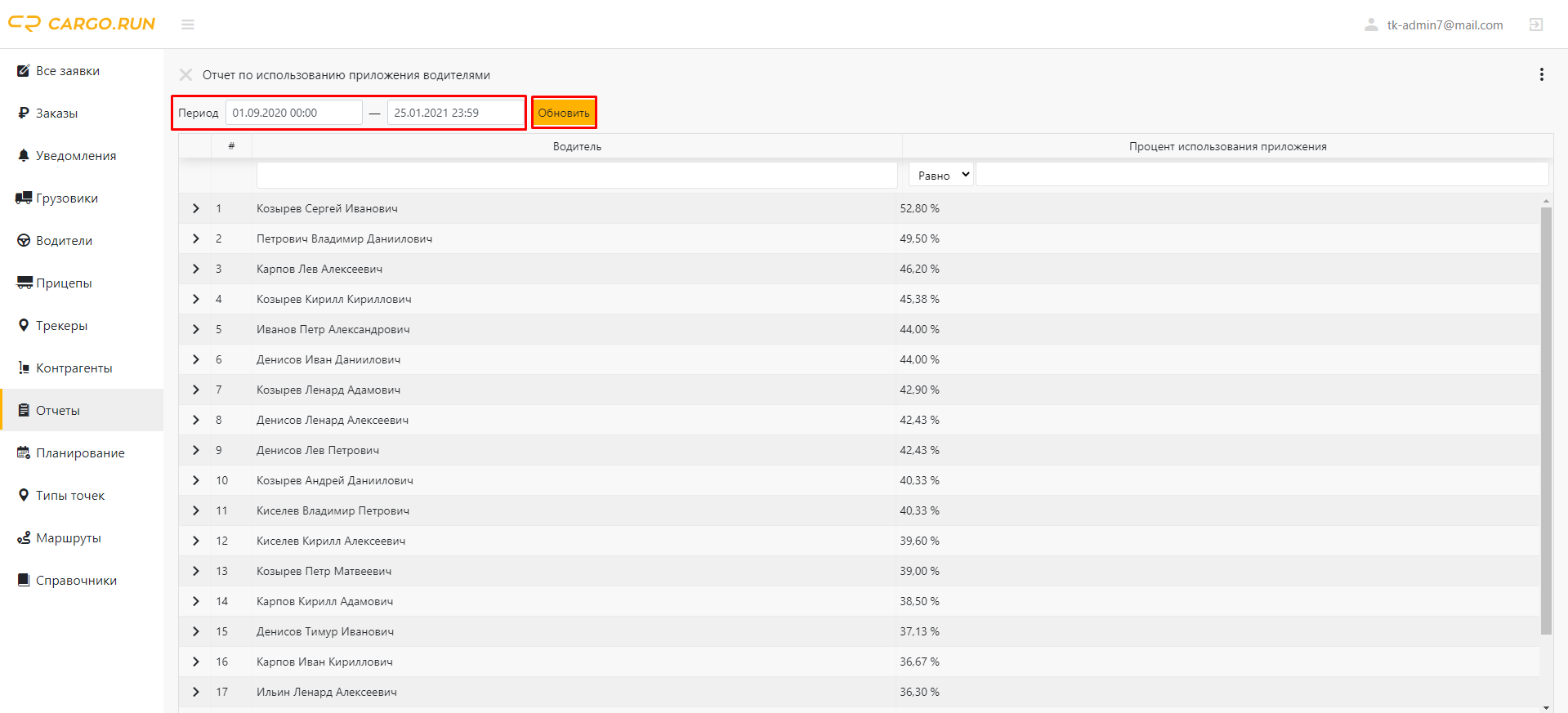Click the period start date field
This screenshot has width=1568, height=713.
293,113
